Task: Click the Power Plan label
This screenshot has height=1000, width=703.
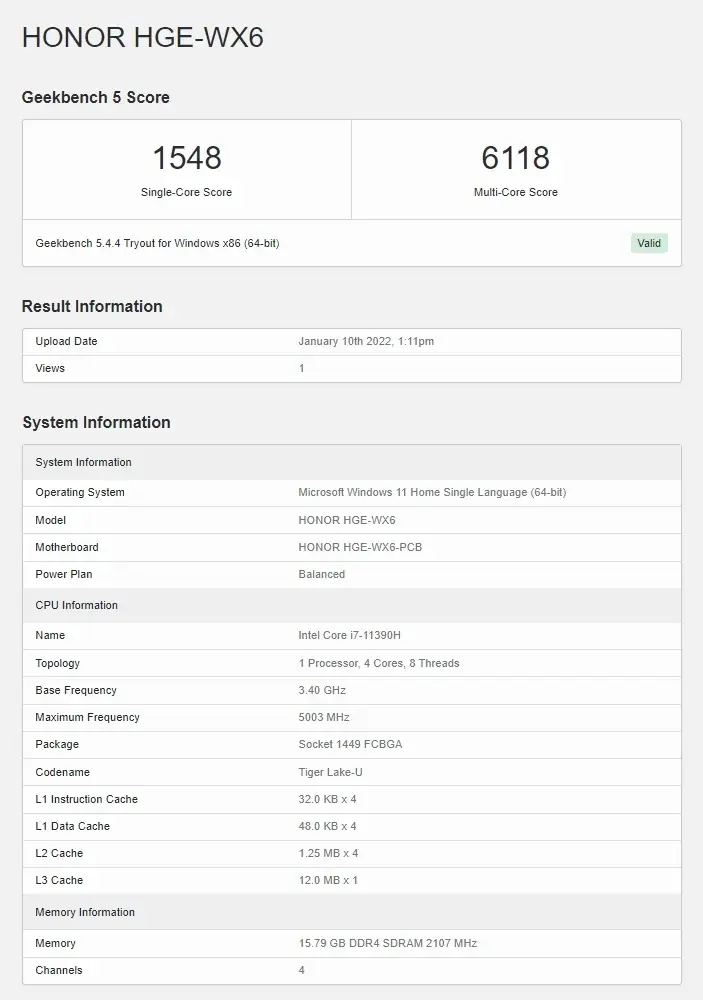Action: click(64, 574)
